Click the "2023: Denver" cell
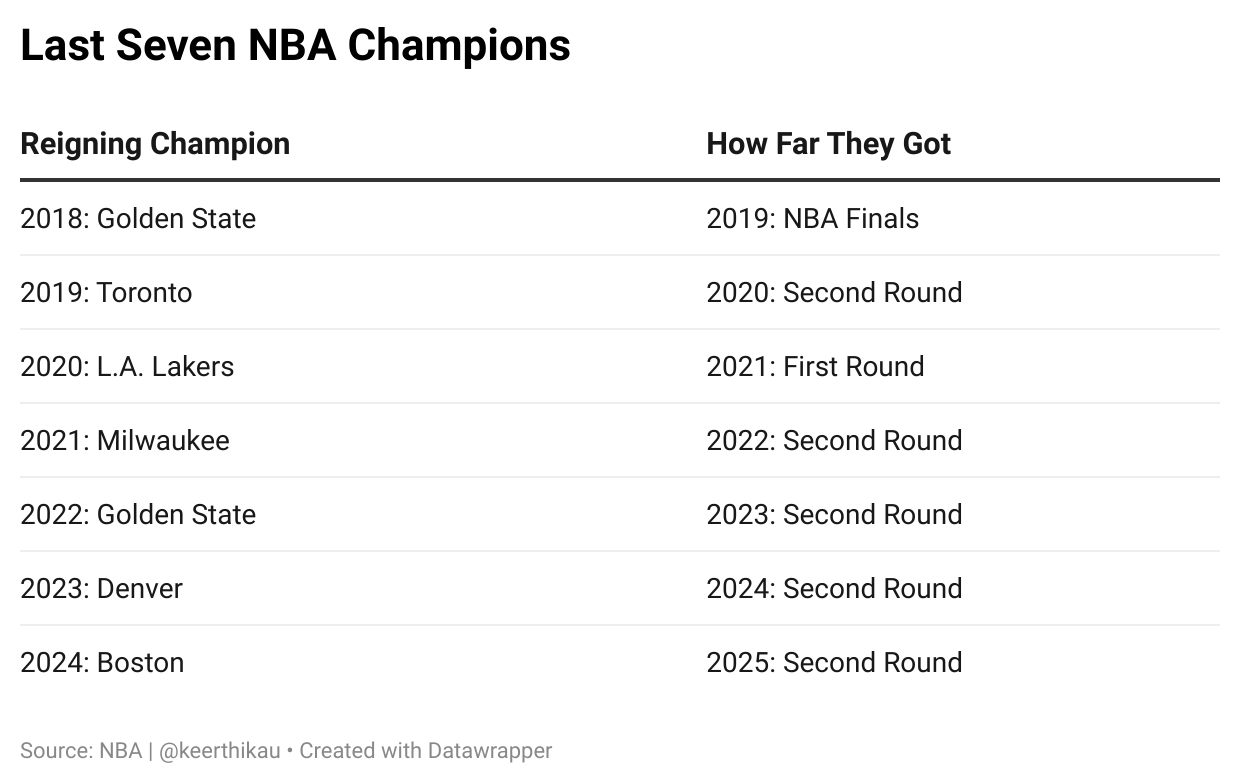This screenshot has height=784, width=1240. coord(101,589)
